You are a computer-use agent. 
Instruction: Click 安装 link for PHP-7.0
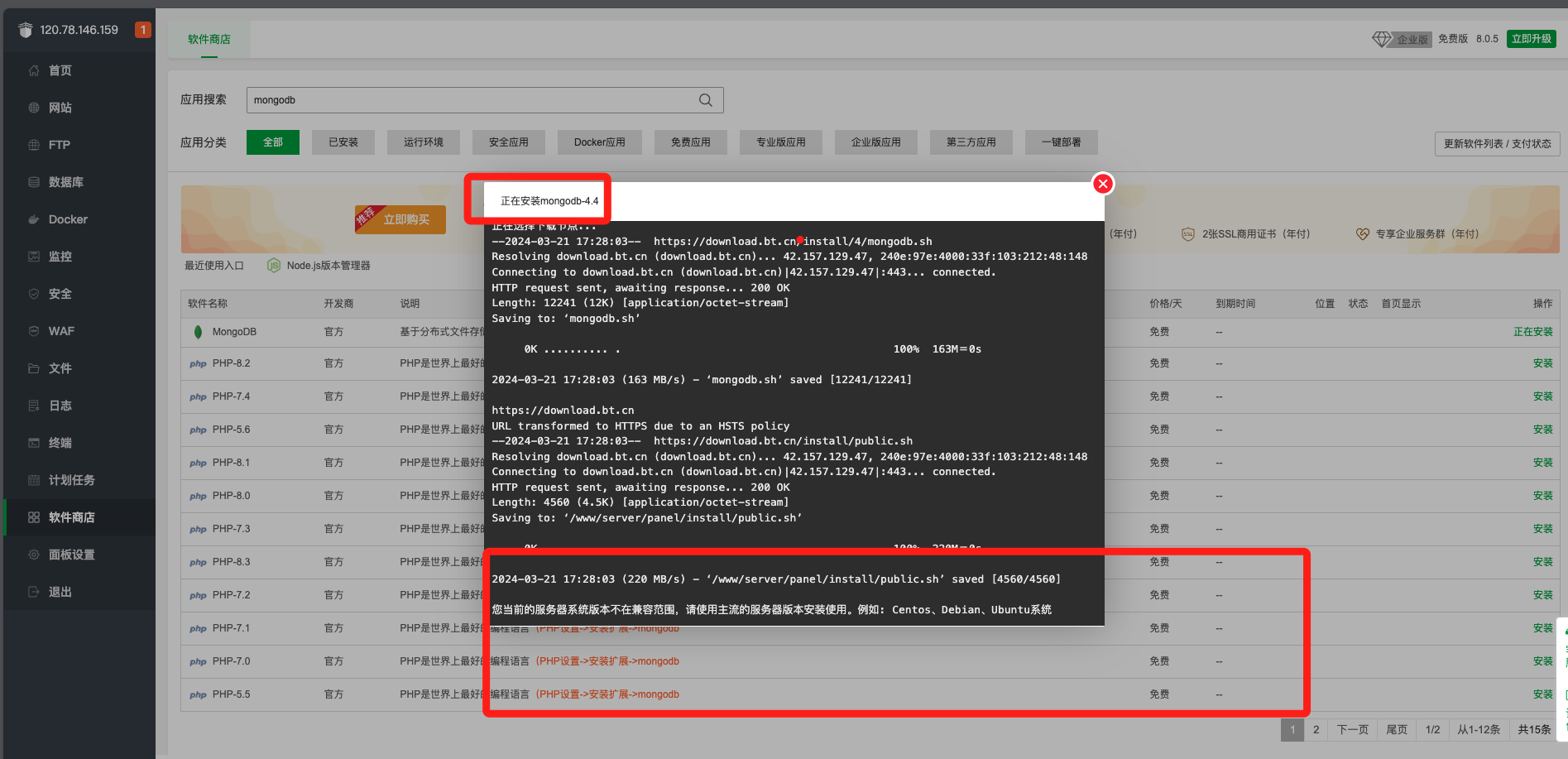point(1542,661)
